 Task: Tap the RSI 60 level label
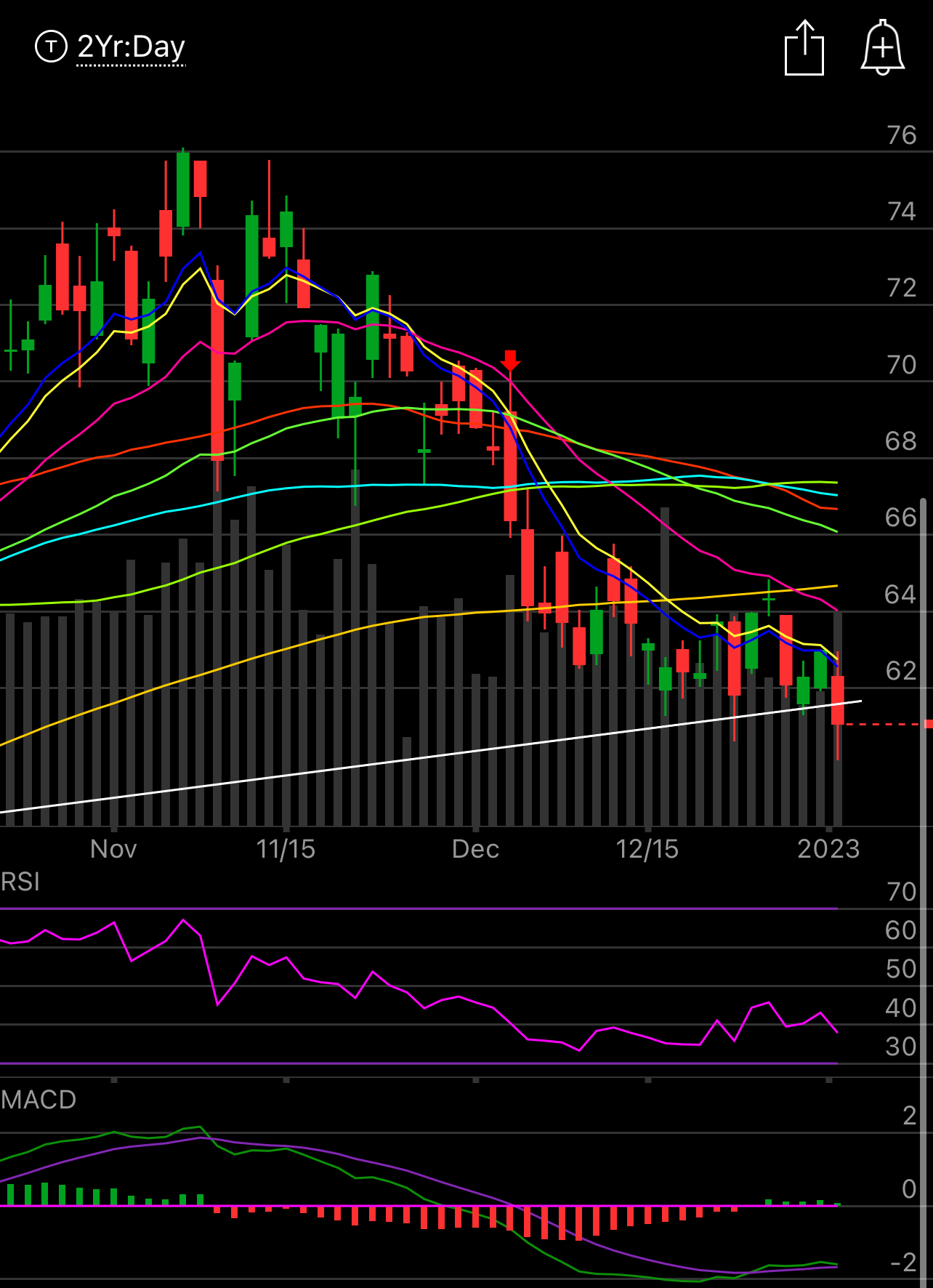point(901,930)
